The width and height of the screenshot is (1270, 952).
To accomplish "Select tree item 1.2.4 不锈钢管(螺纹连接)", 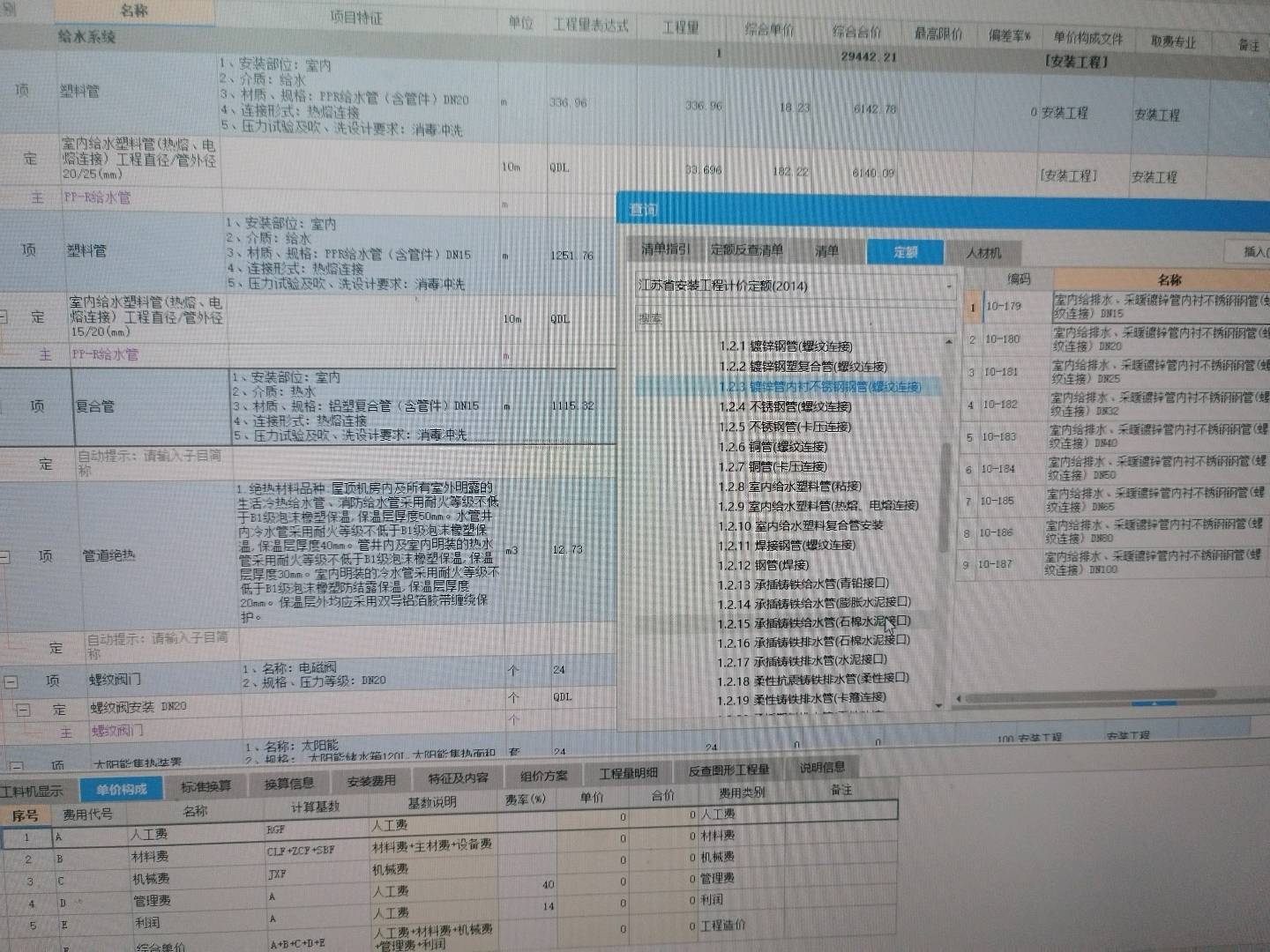I will [785, 406].
